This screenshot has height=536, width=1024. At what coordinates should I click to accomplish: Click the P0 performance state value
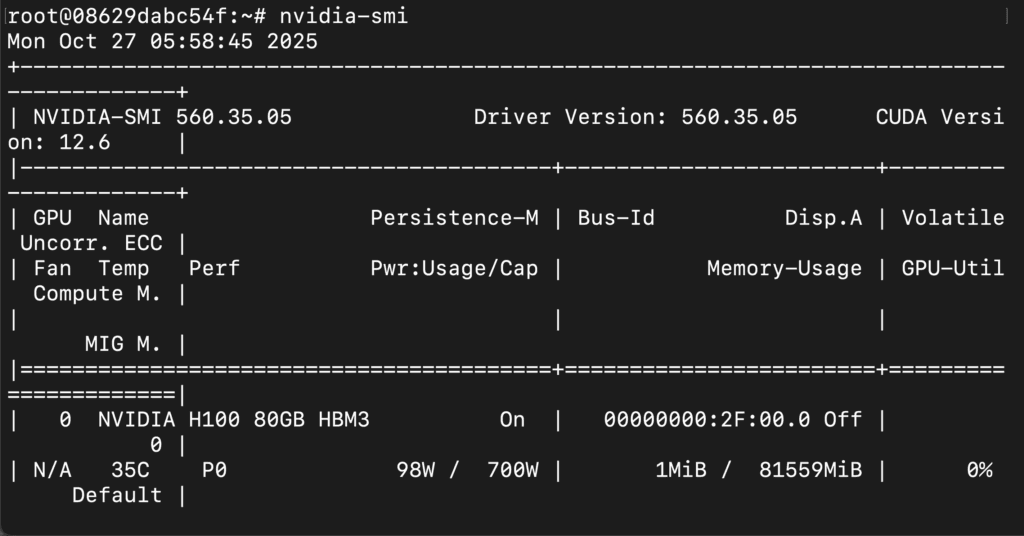click(214, 470)
